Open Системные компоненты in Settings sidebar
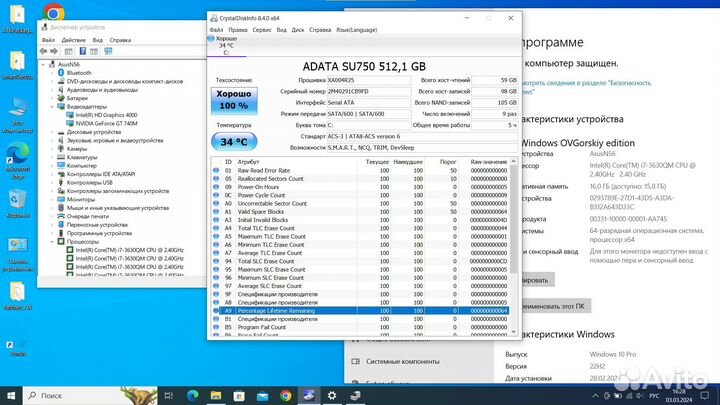The image size is (720, 405). 403,362
